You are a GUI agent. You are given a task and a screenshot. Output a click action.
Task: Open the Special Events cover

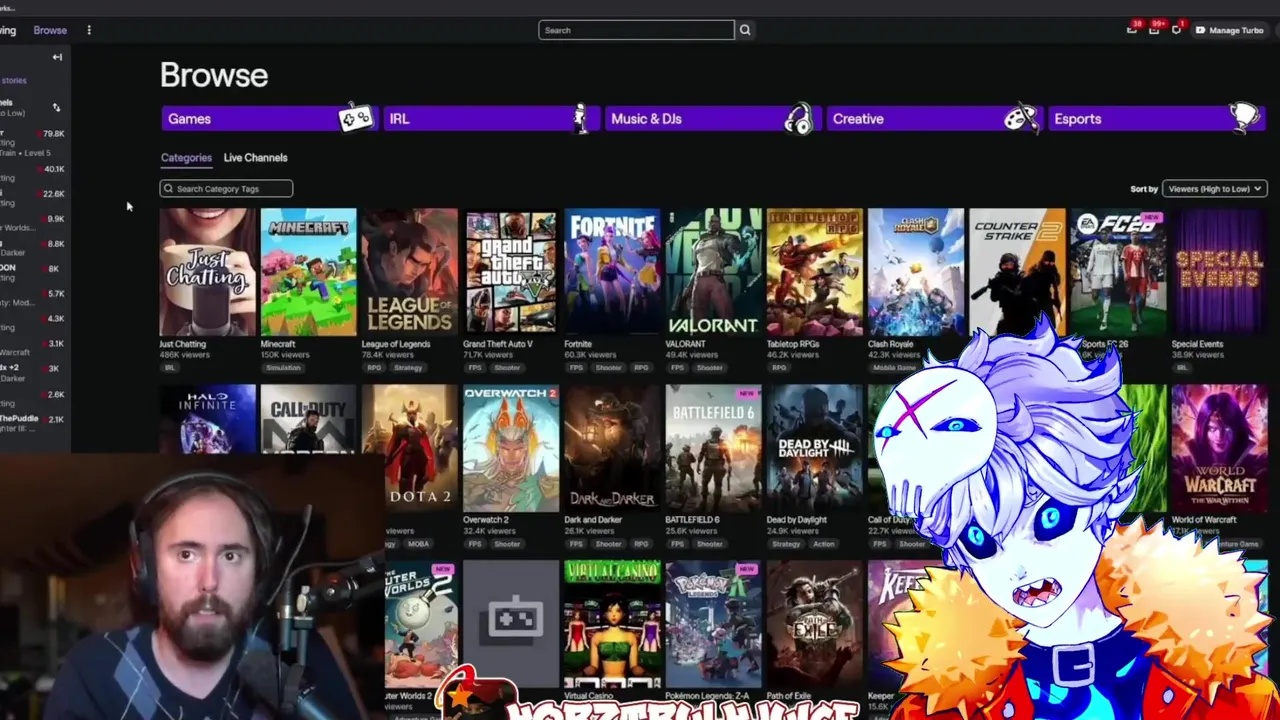(x=1219, y=272)
